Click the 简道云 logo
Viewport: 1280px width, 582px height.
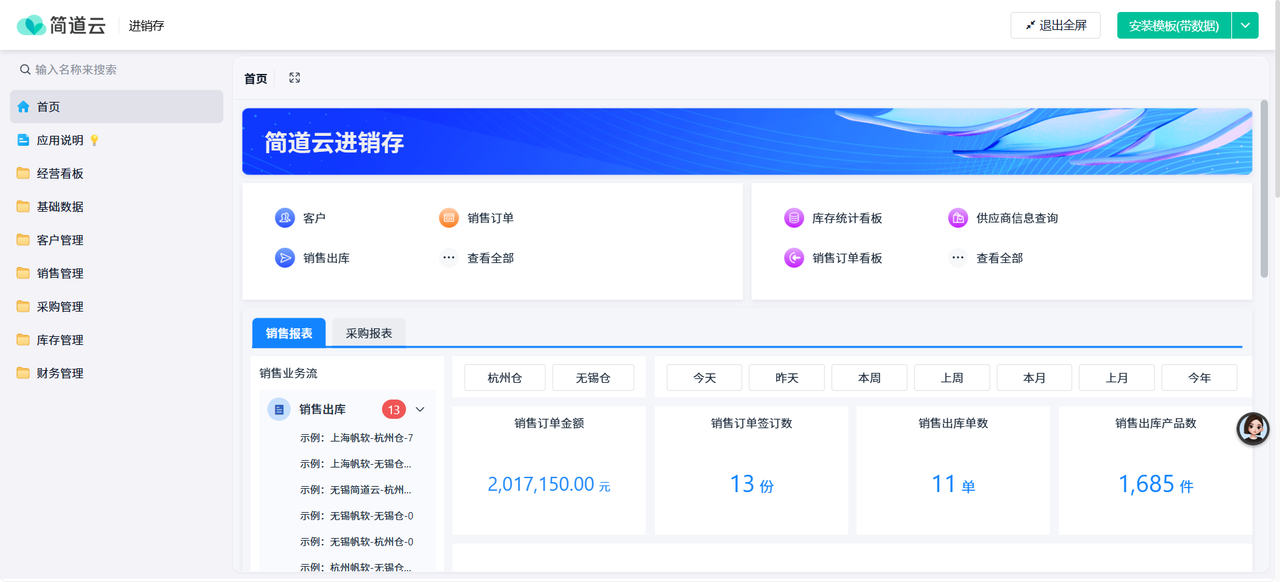pos(61,25)
